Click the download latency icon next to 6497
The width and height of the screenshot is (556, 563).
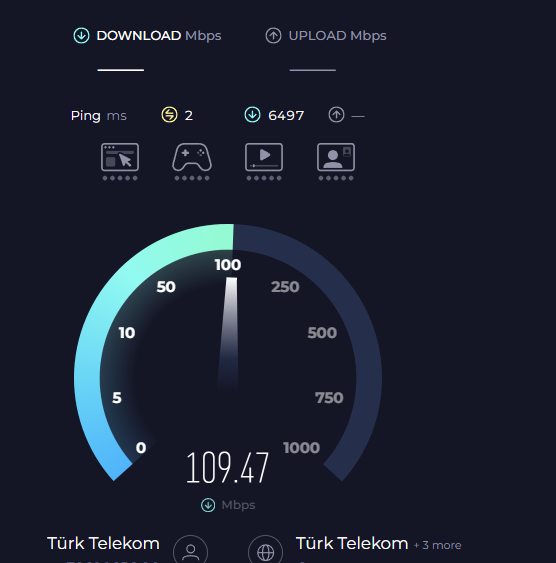click(252, 115)
